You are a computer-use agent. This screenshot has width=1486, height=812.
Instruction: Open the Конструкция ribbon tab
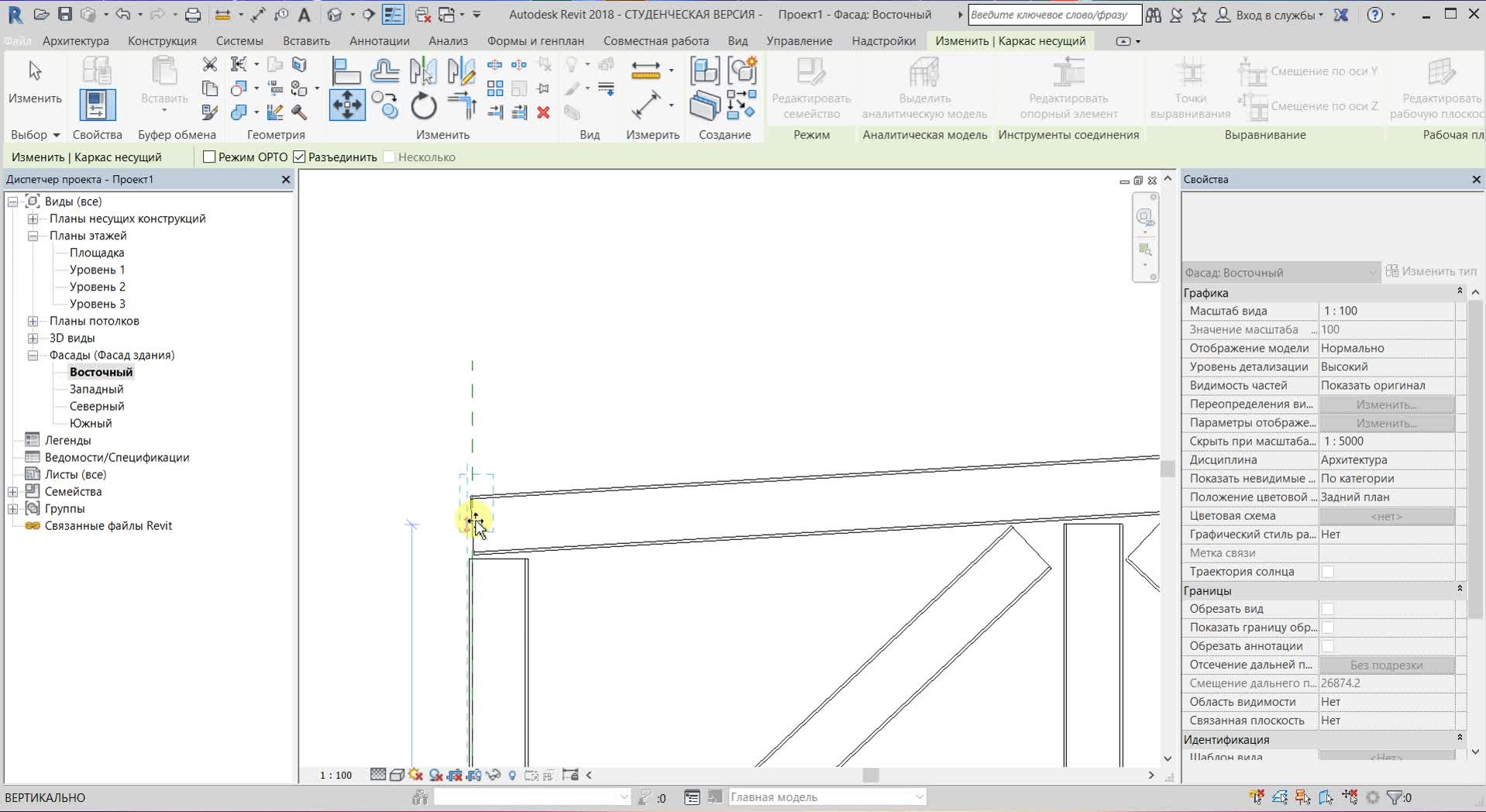point(162,41)
